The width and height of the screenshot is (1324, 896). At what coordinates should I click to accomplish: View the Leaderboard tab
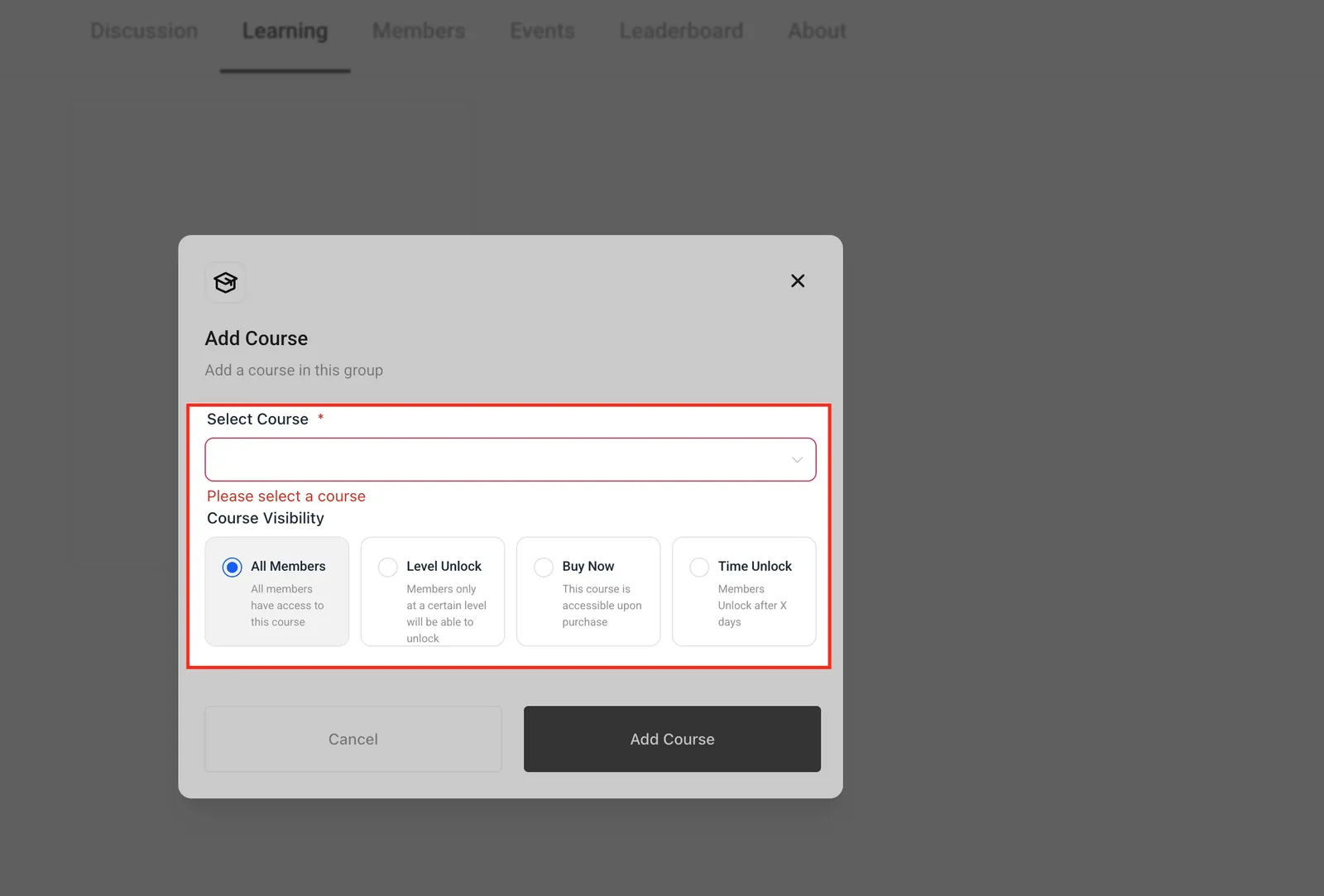click(x=681, y=31)
